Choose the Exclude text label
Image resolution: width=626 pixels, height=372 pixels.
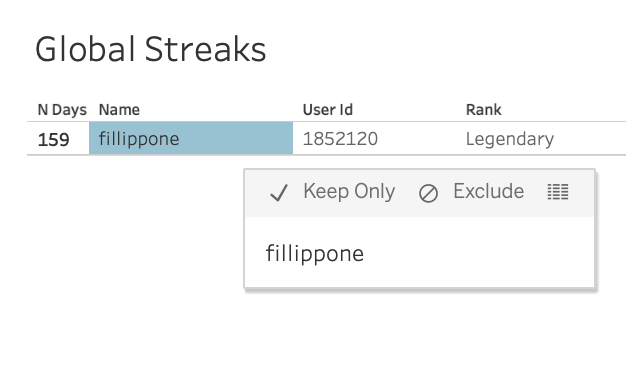(488, 191)
